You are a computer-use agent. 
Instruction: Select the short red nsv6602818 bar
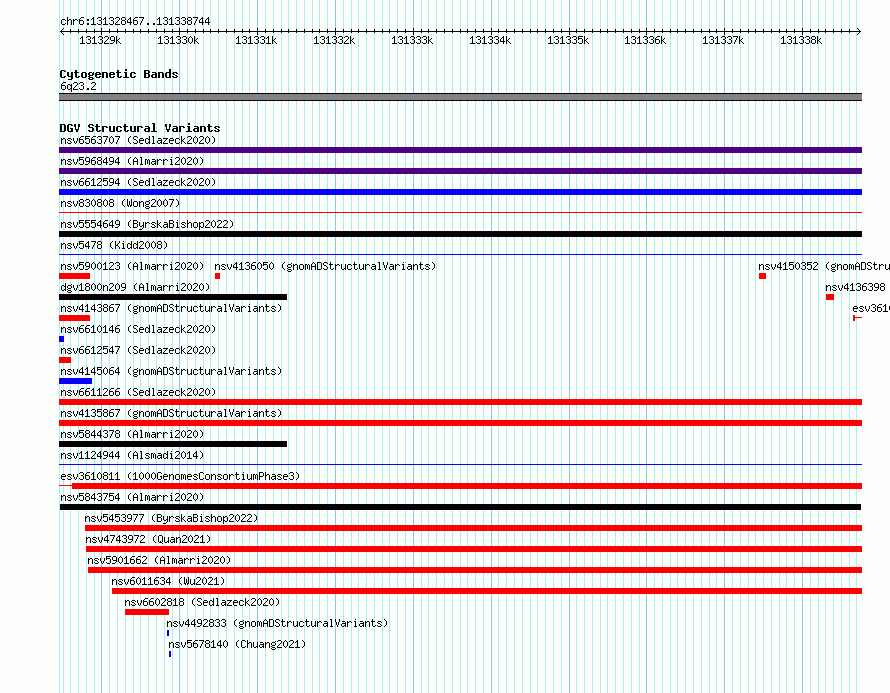pyautogui.click(x=147, y=612)
